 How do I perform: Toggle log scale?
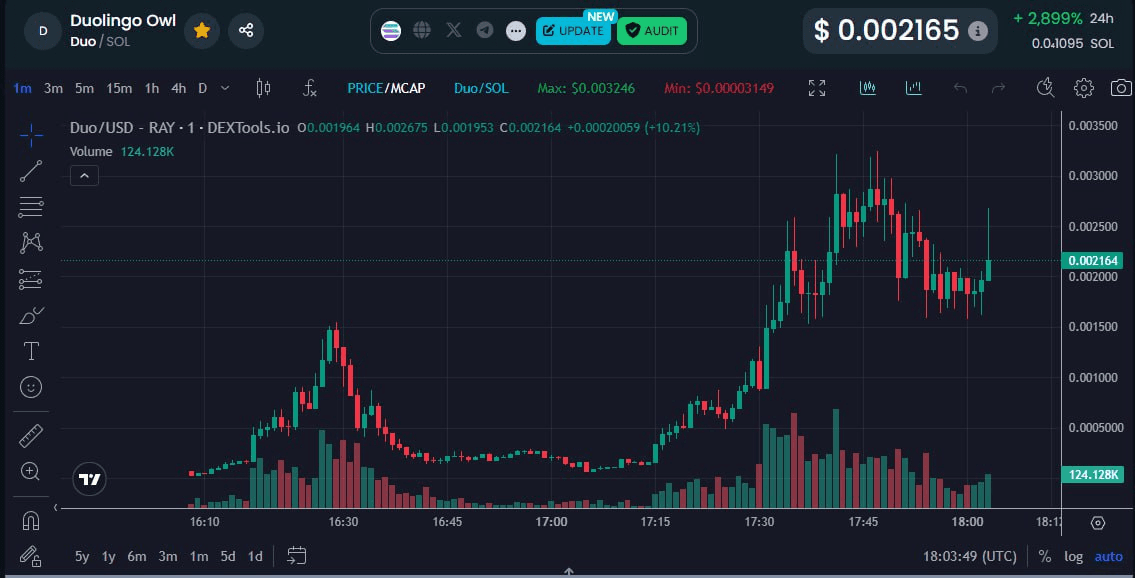[x=1073, y=556]
